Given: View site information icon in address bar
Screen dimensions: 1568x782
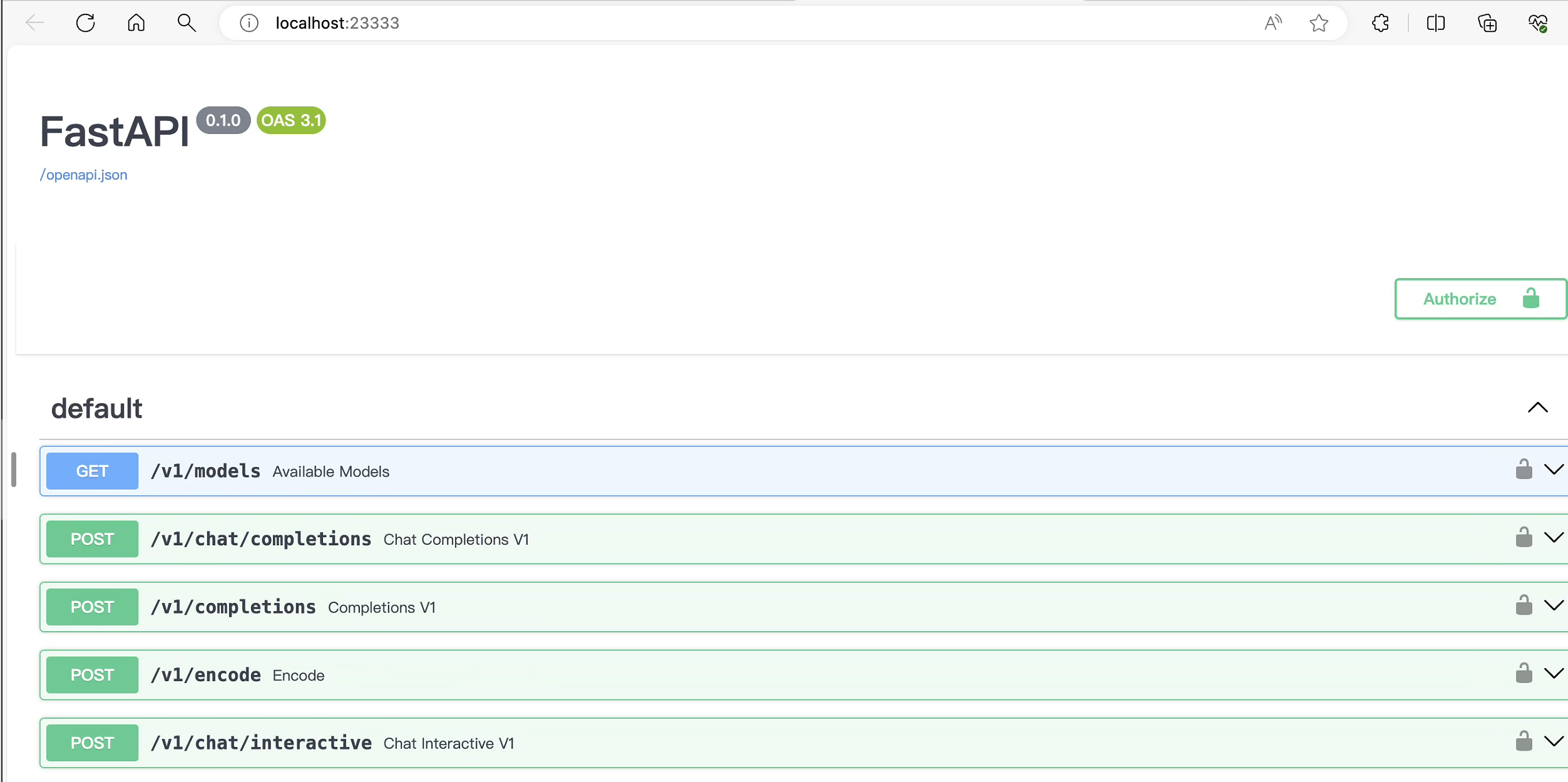Looking at the screenshot, I should tap(249, 23).
